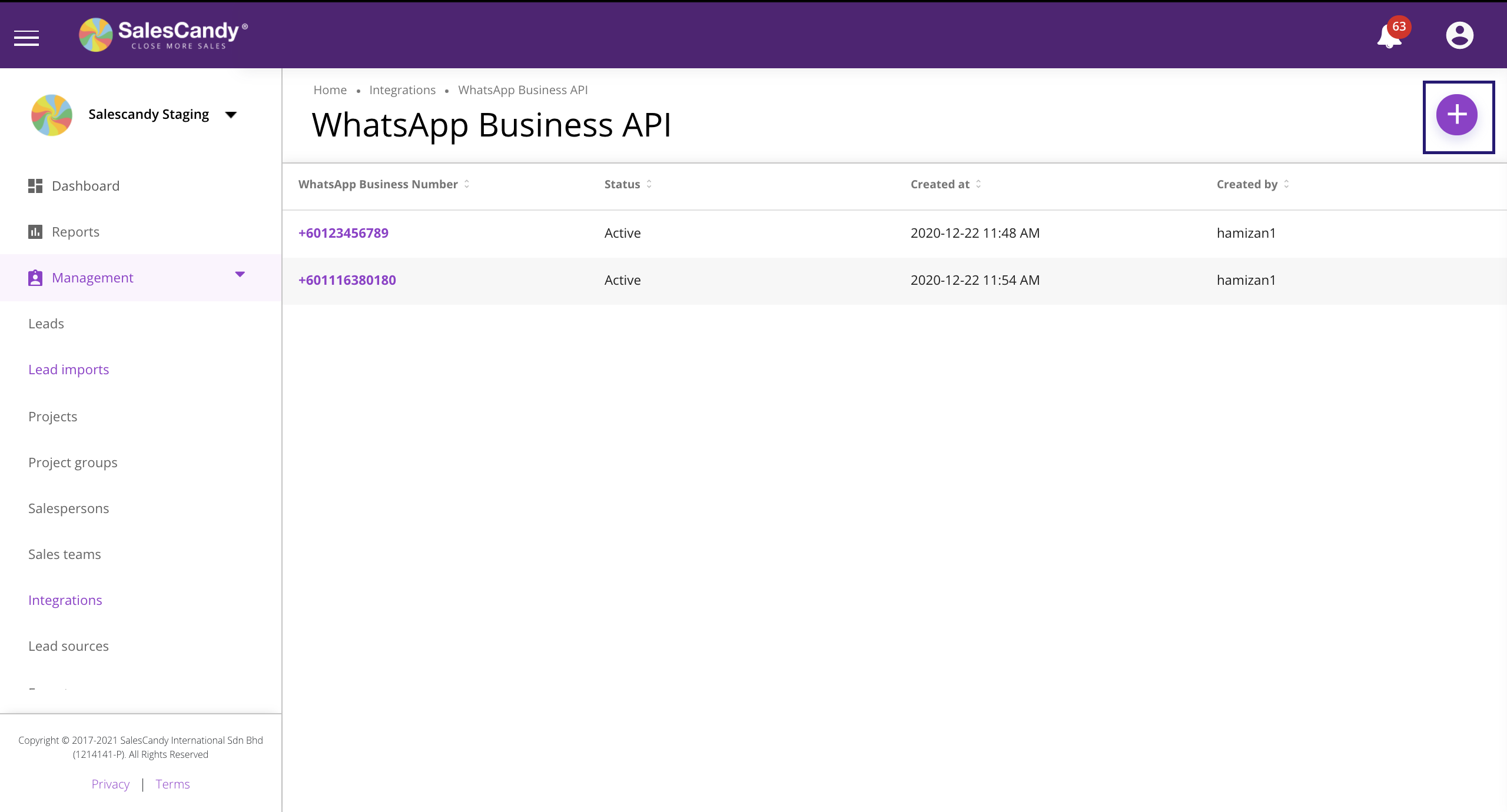
Task: Open Lead imports in sidebar
Action: click(x=68, y=370)
